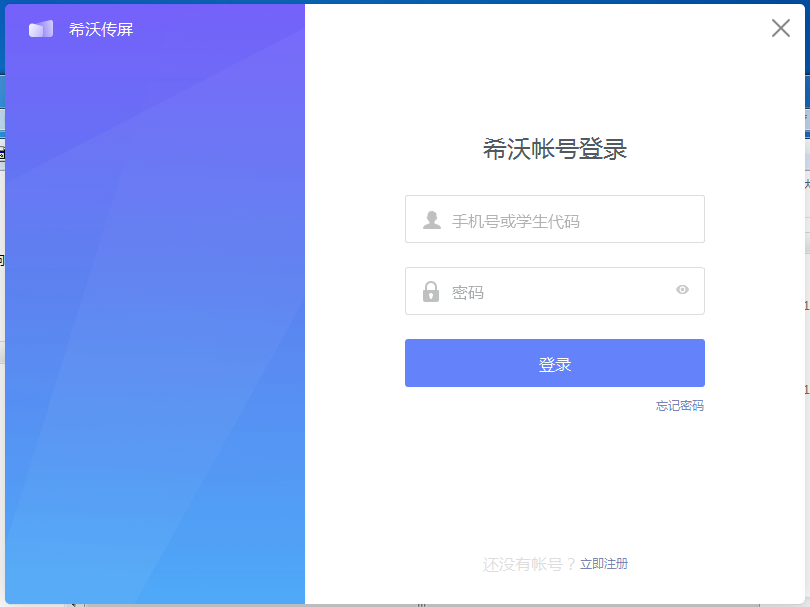
Task: Click the purple-blue gradient side panel
Action: (x=155, y=310)
